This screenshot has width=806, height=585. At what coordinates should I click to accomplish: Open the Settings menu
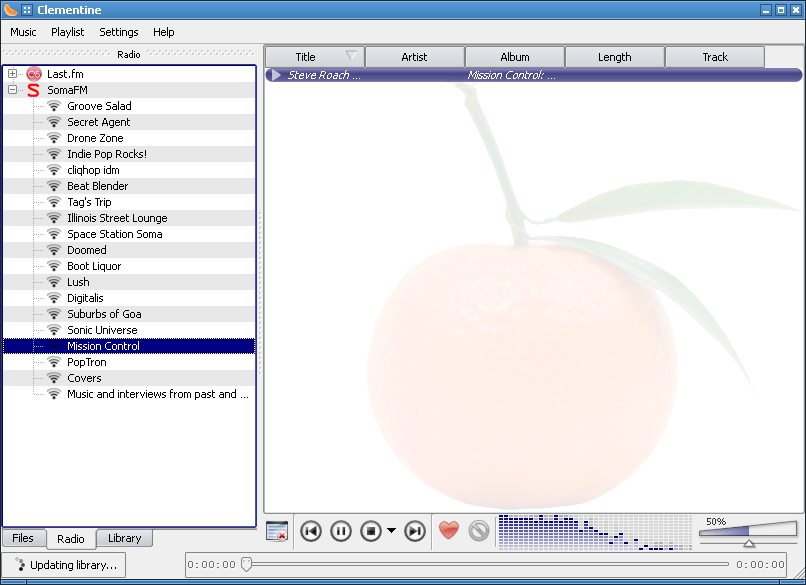click(x=119, y=32)
